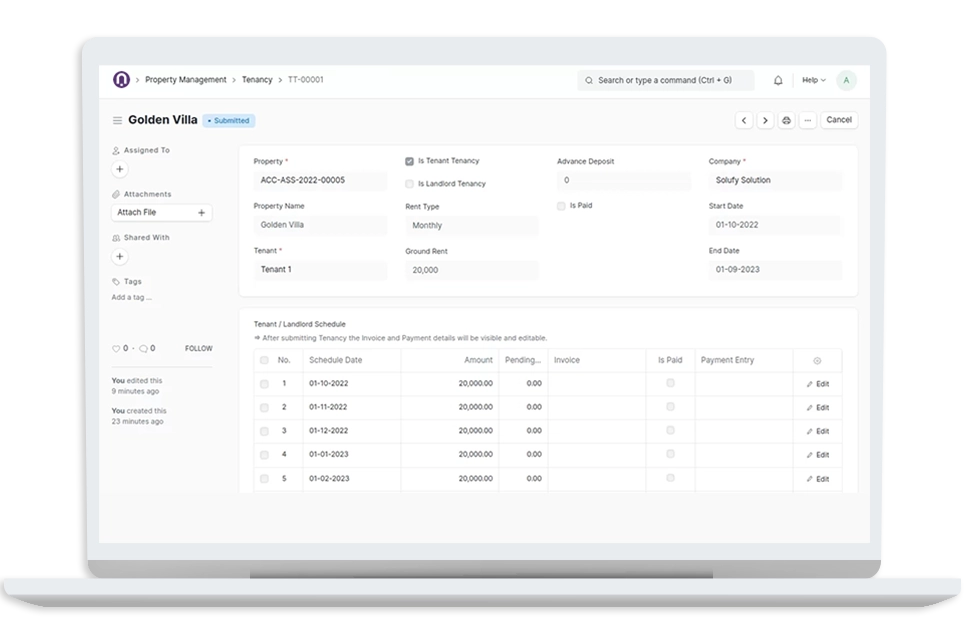Add an assignee with plus icon
This screenshot has width=966, height=619.
120,170
